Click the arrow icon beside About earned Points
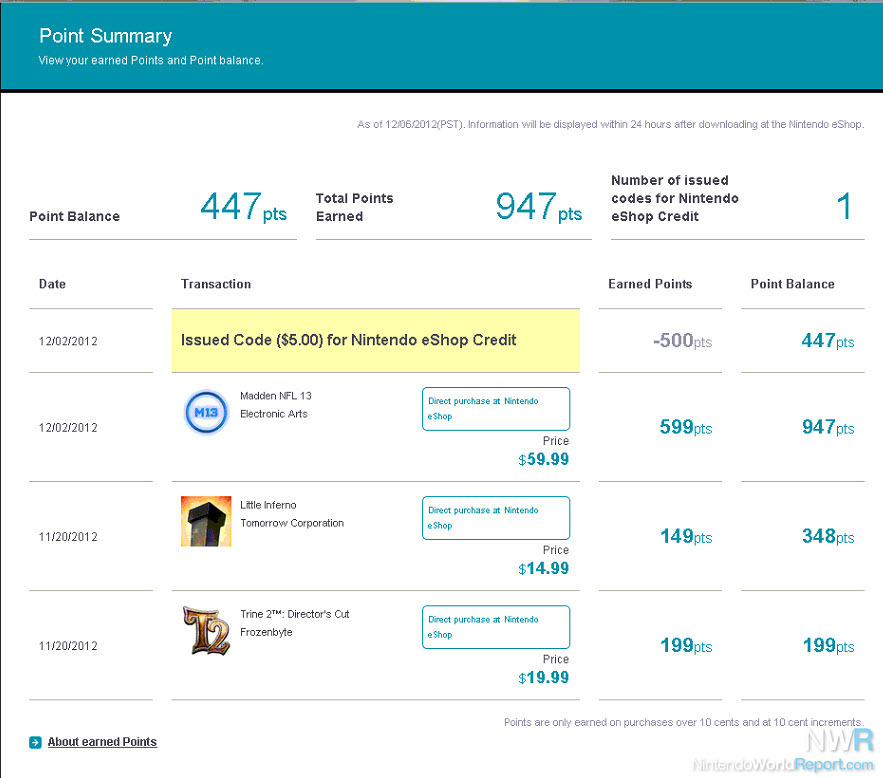The height and width of the screenshot is (778, 883). click(x=35, y=743)
